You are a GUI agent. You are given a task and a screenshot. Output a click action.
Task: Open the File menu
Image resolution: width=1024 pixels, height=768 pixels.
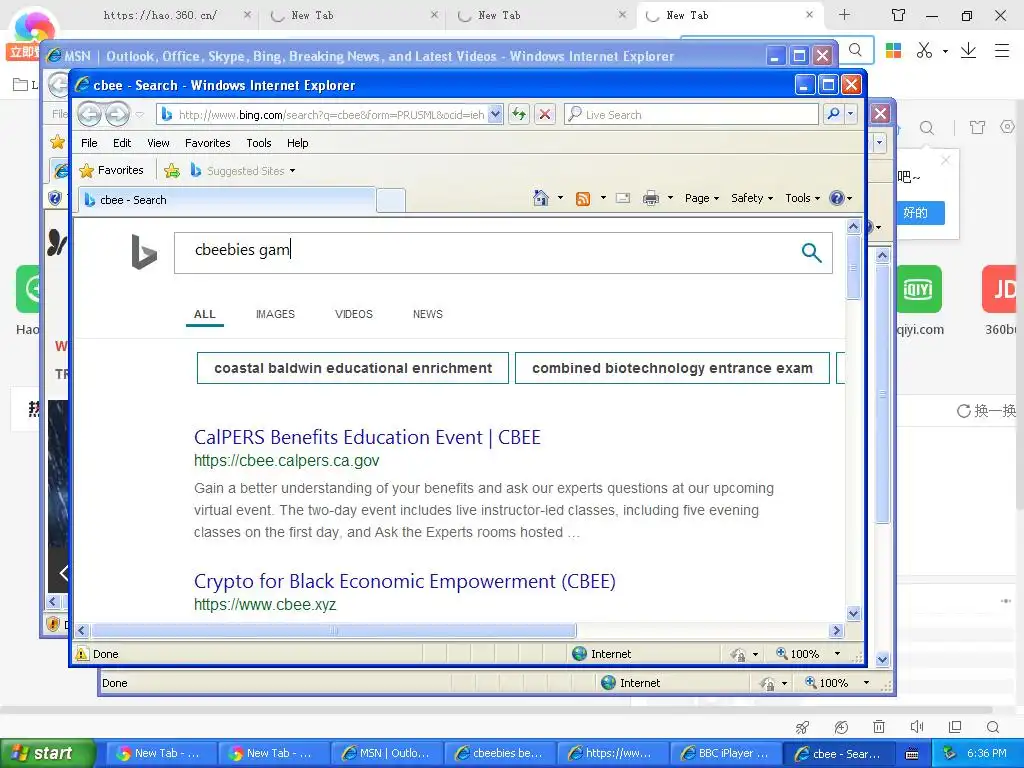(x=89, y=143)
